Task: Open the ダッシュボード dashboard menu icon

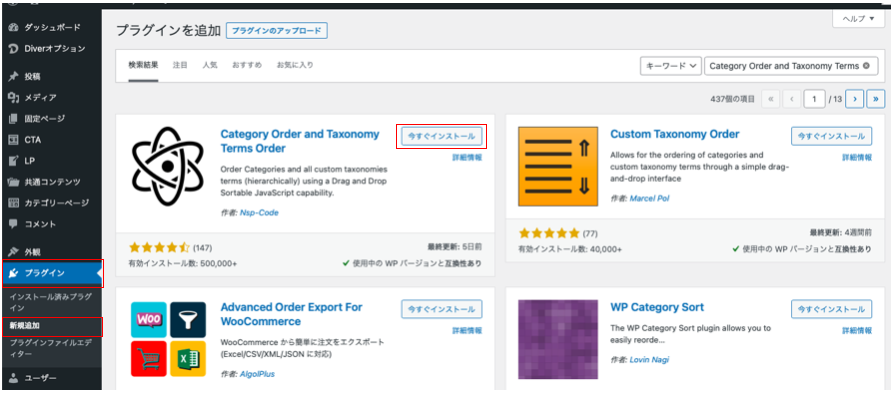Action: (14, 27)
